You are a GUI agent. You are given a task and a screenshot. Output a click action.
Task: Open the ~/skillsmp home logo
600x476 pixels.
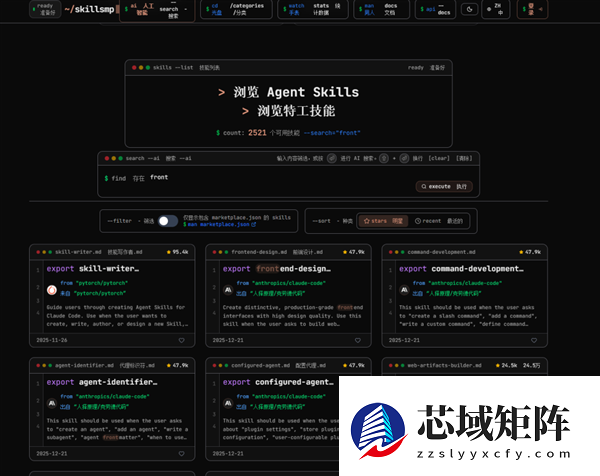90,9
